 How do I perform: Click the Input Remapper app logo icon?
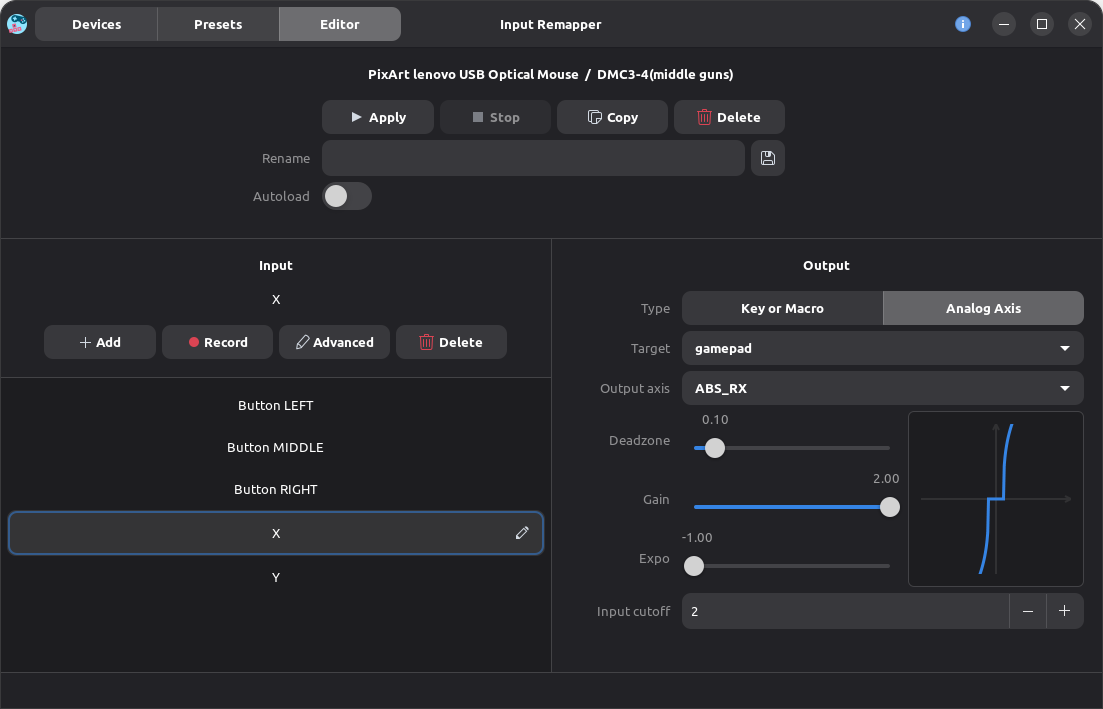[x=17, y=24]
